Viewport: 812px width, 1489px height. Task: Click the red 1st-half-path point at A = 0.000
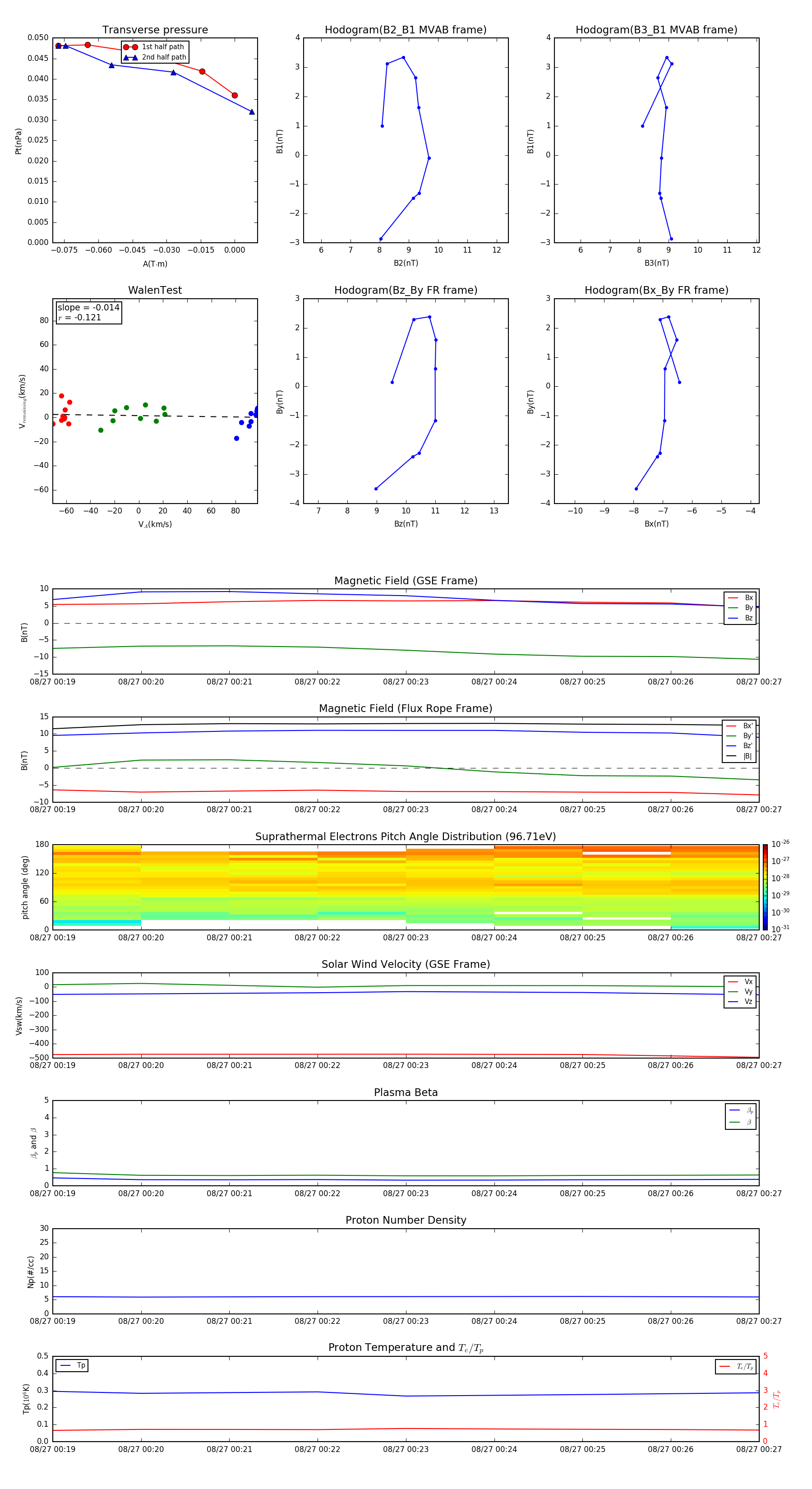pos(235,95)
